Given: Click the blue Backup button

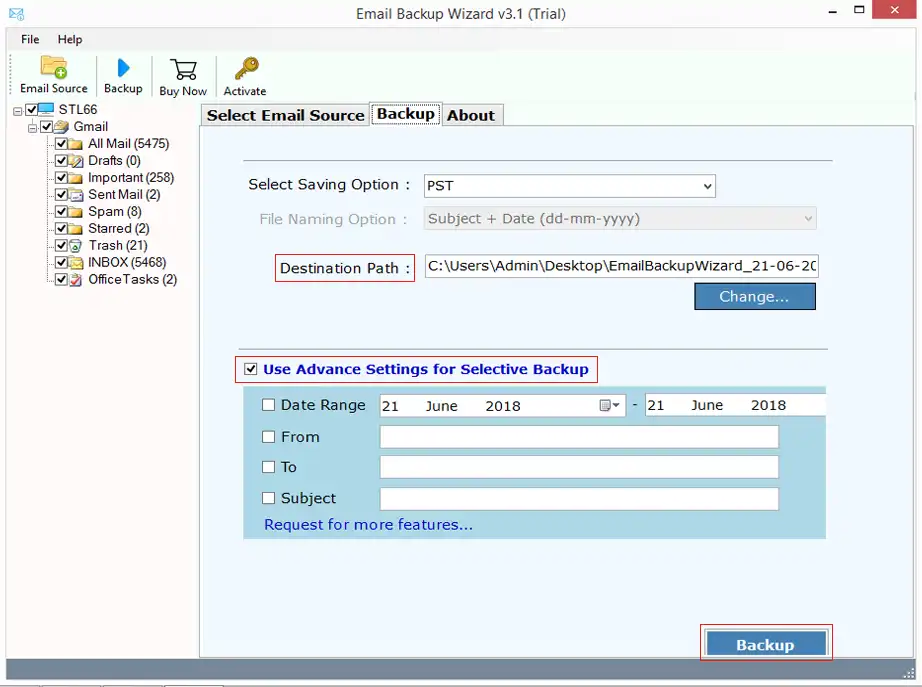Looking at the screenshot, I should pyautogui.click(x=766, y=645).
